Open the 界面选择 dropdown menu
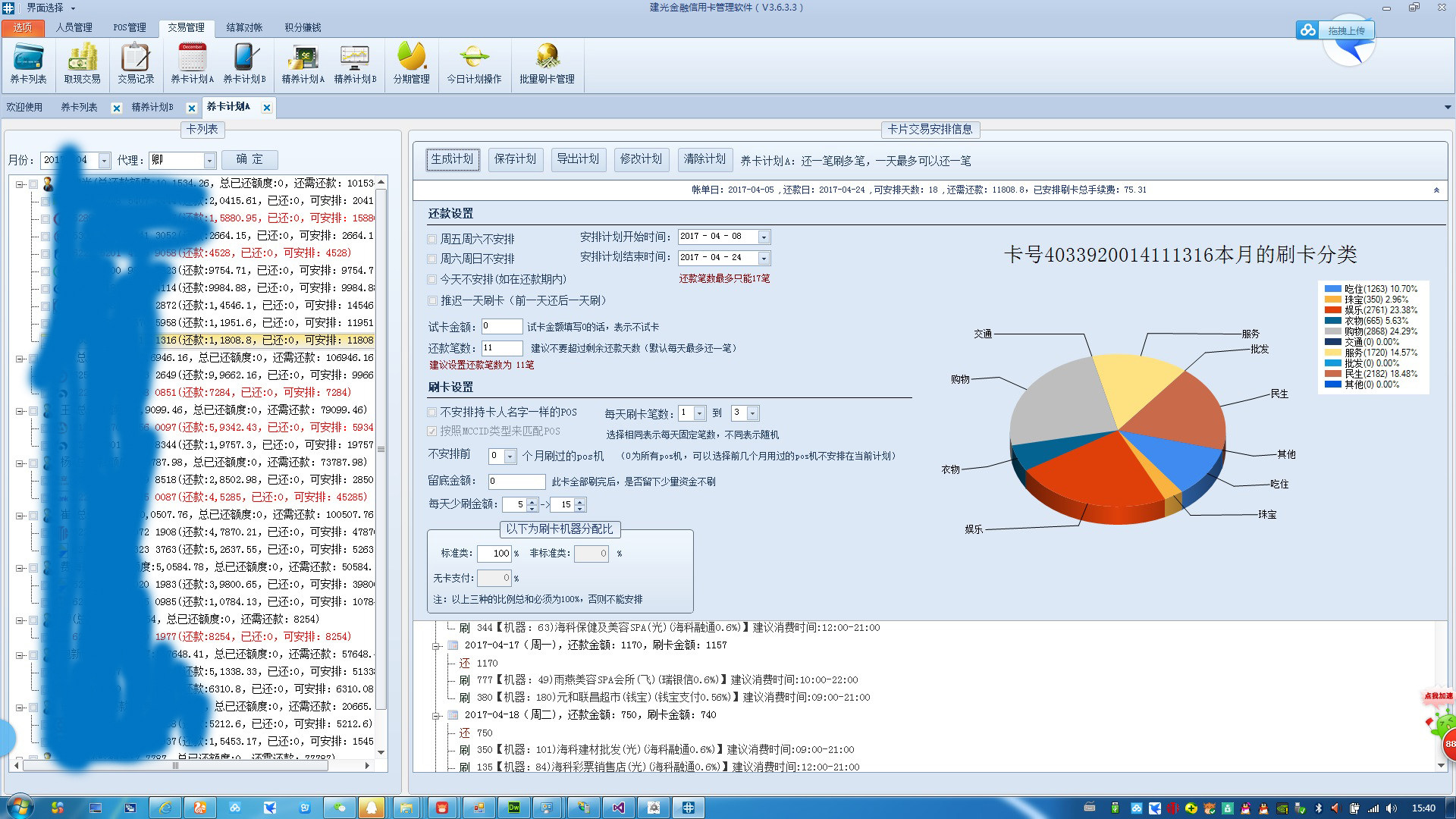1456x819 pixels. (x=50, y=8)
